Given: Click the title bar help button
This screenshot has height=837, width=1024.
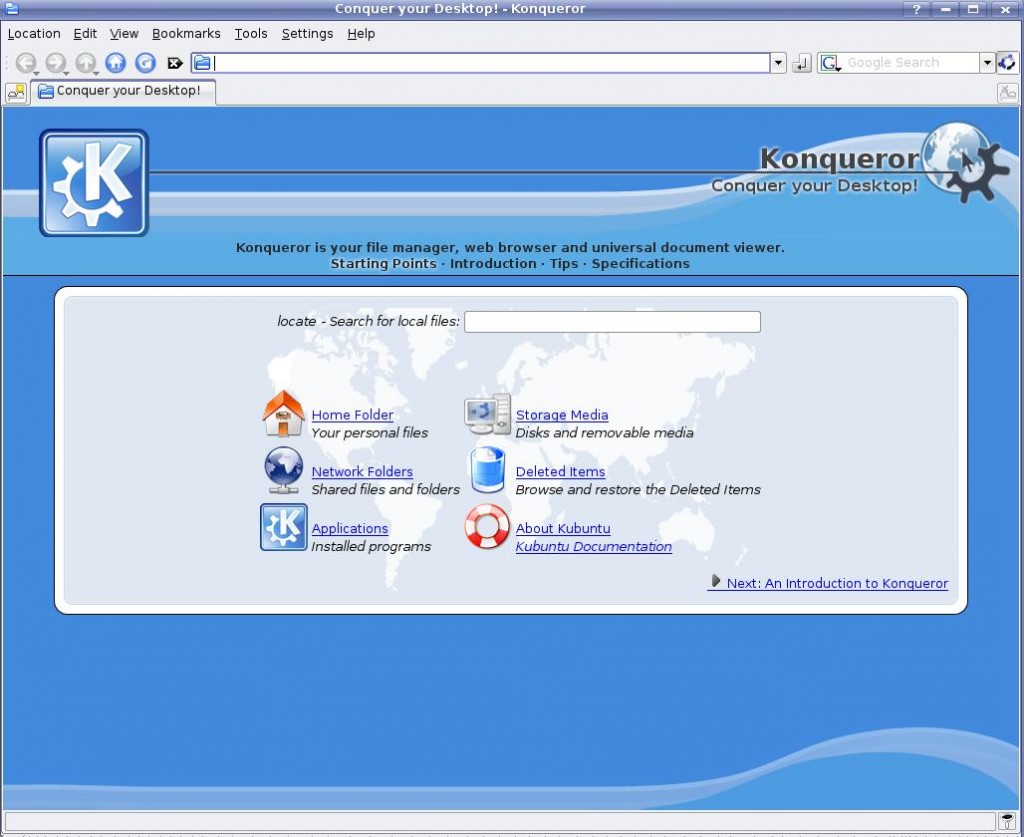Looking at the screenshot, I should 916,9.
